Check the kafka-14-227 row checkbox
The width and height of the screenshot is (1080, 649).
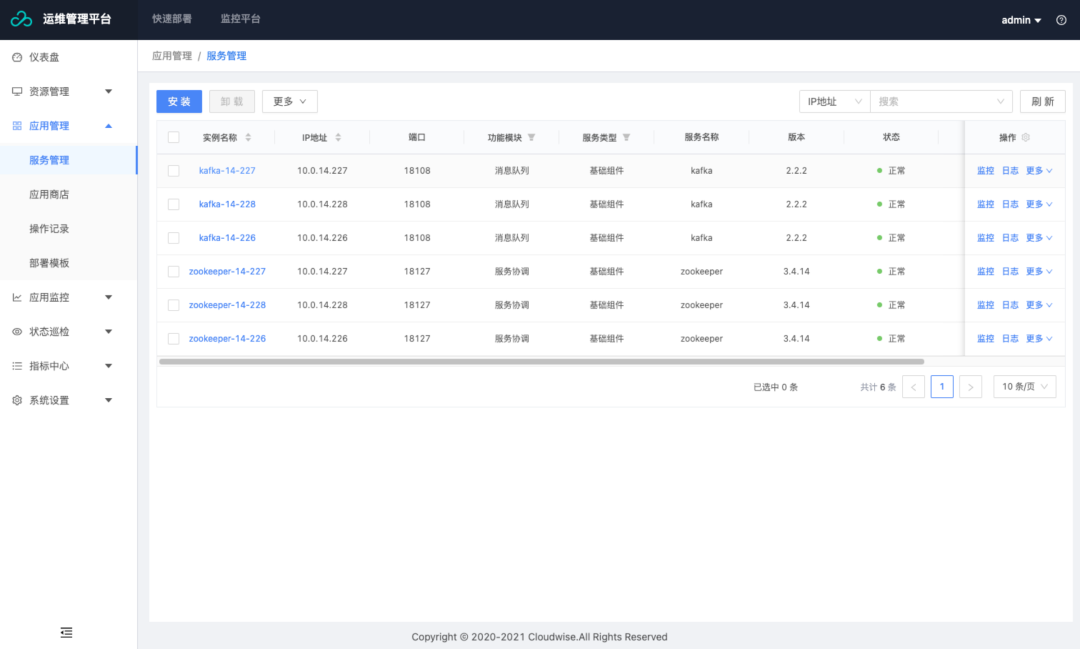[174, 171]
